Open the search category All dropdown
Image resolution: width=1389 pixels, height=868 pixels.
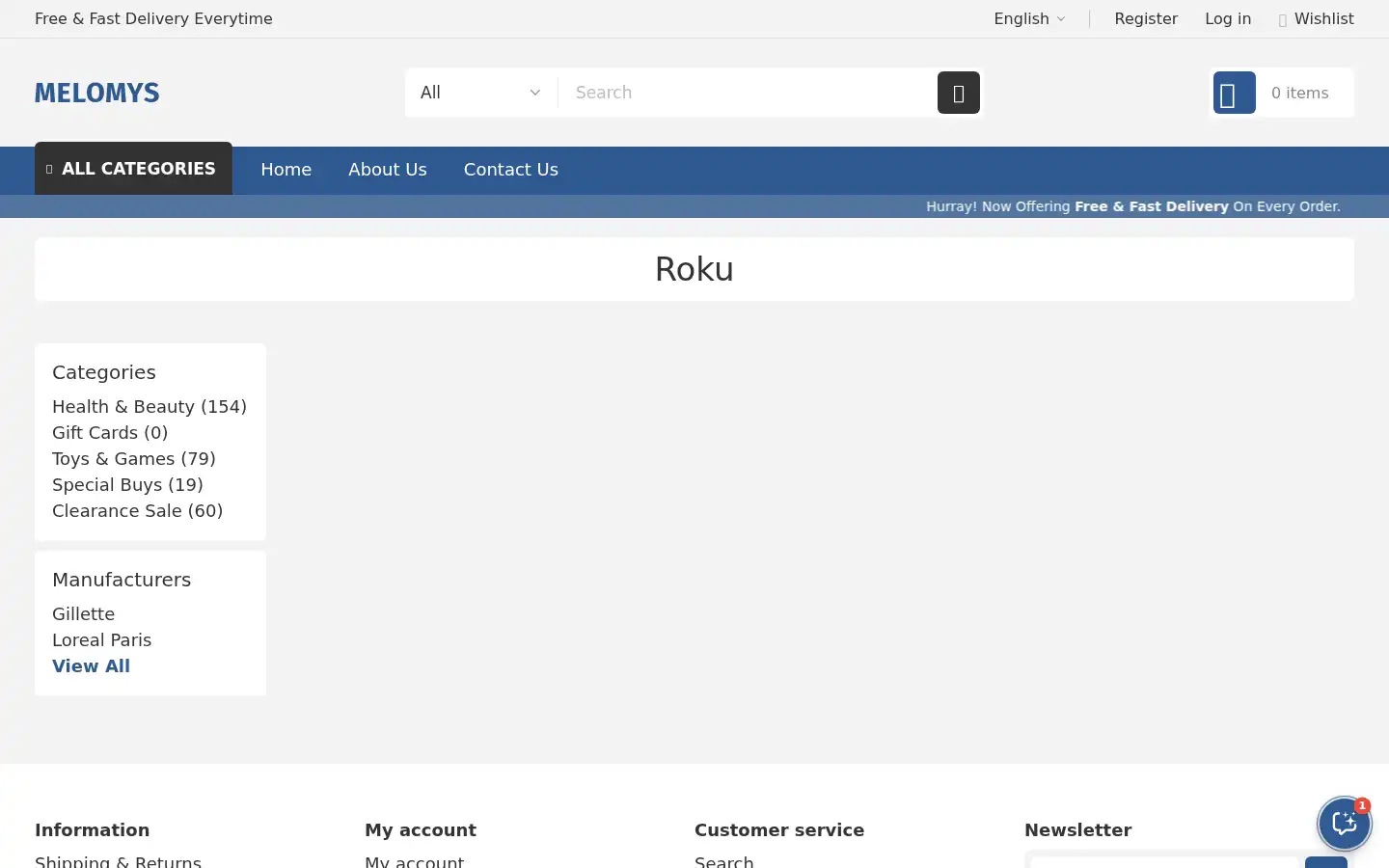(480, 93)
